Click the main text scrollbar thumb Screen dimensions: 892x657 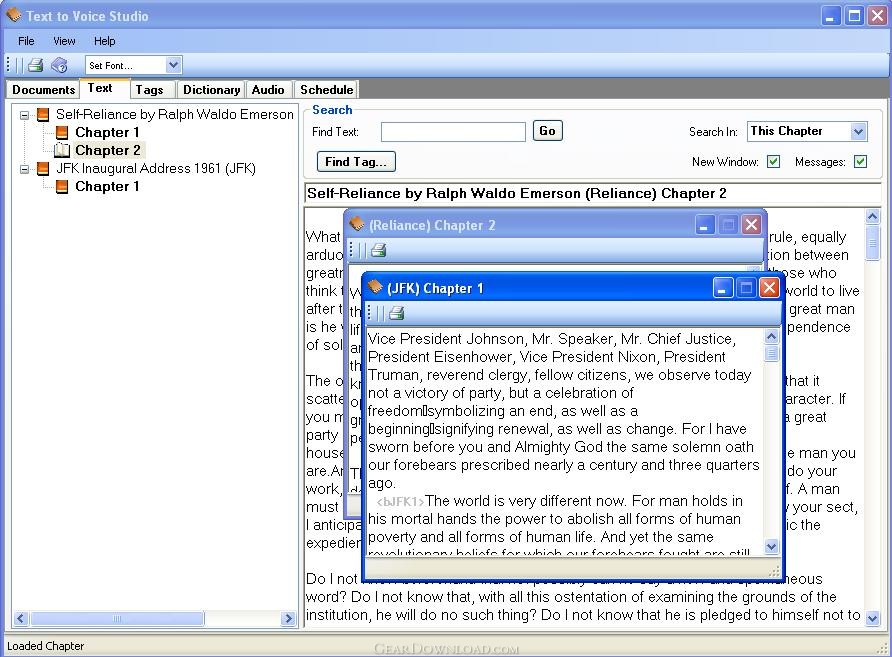pos(873,242)
